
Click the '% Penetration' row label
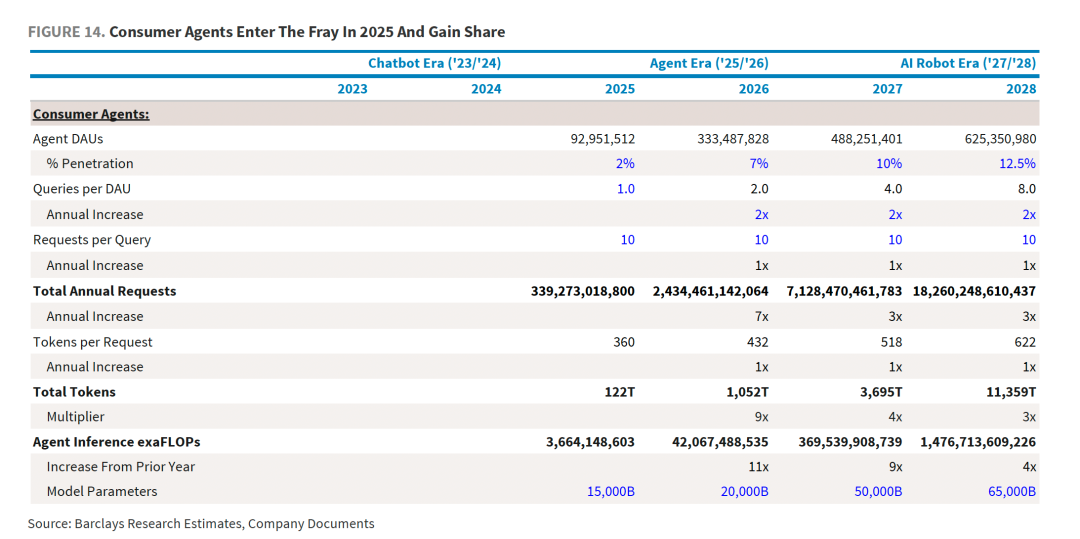[x=90, y=164]
